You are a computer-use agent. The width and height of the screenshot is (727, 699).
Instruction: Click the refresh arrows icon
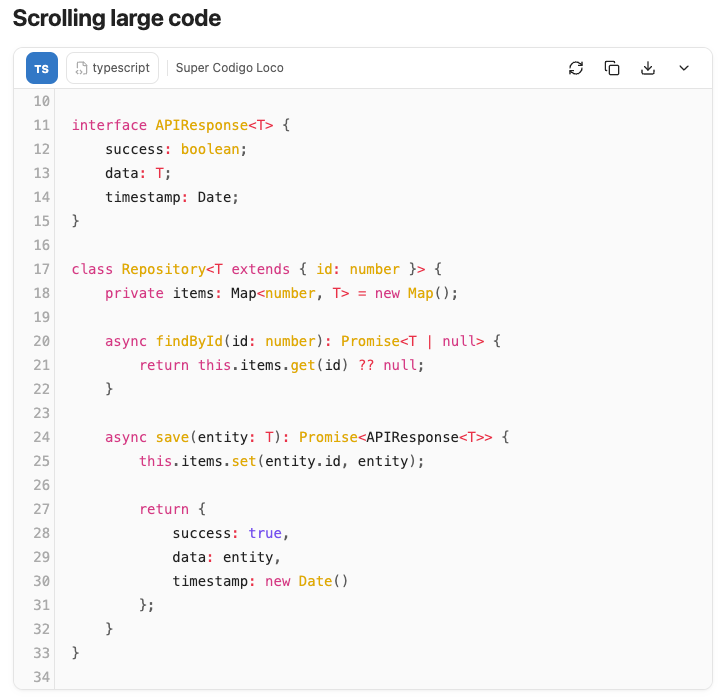[x=576, y=68]
